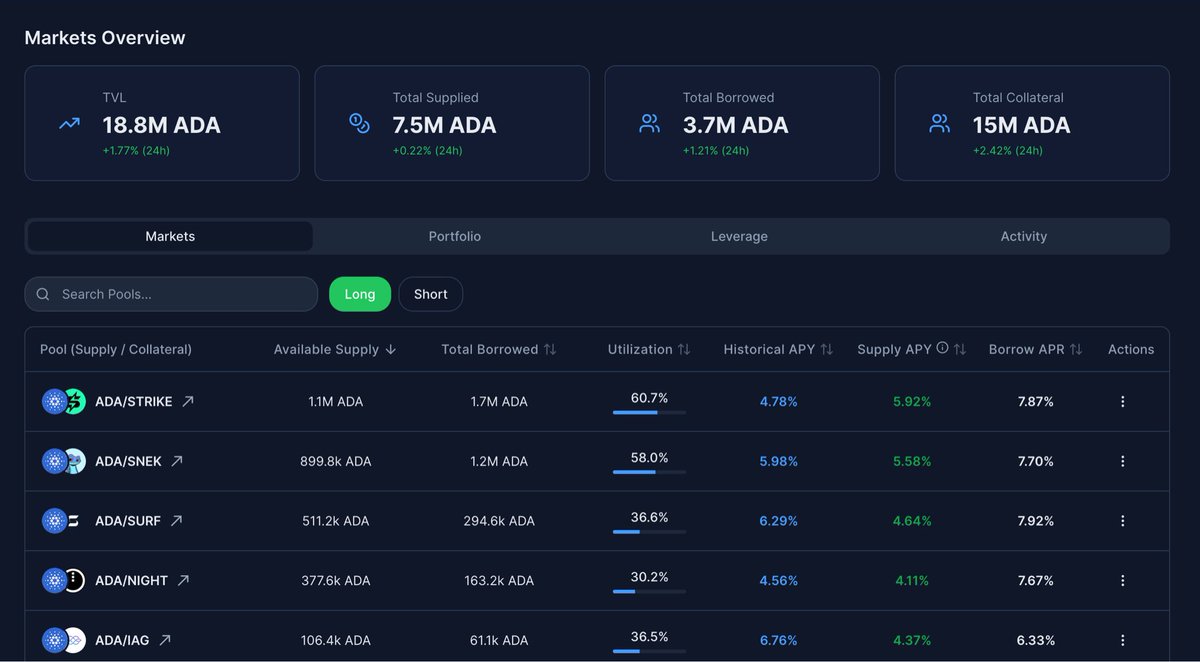
Task: Open actions menu for ADA/NIGHT row
Action: pyautogui.click(x=1122, y=580)
